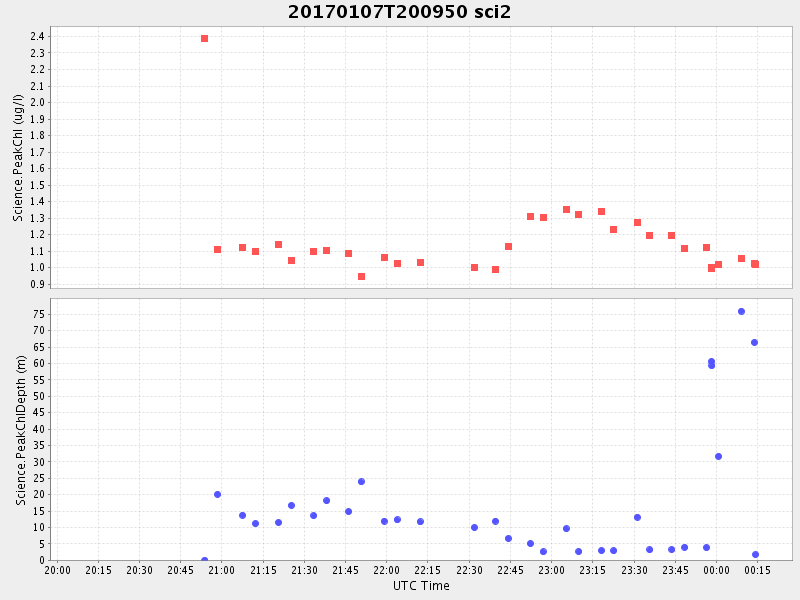Click the blue point near 31 m depth
The image size is (800, 600).
tap(718, 456)
